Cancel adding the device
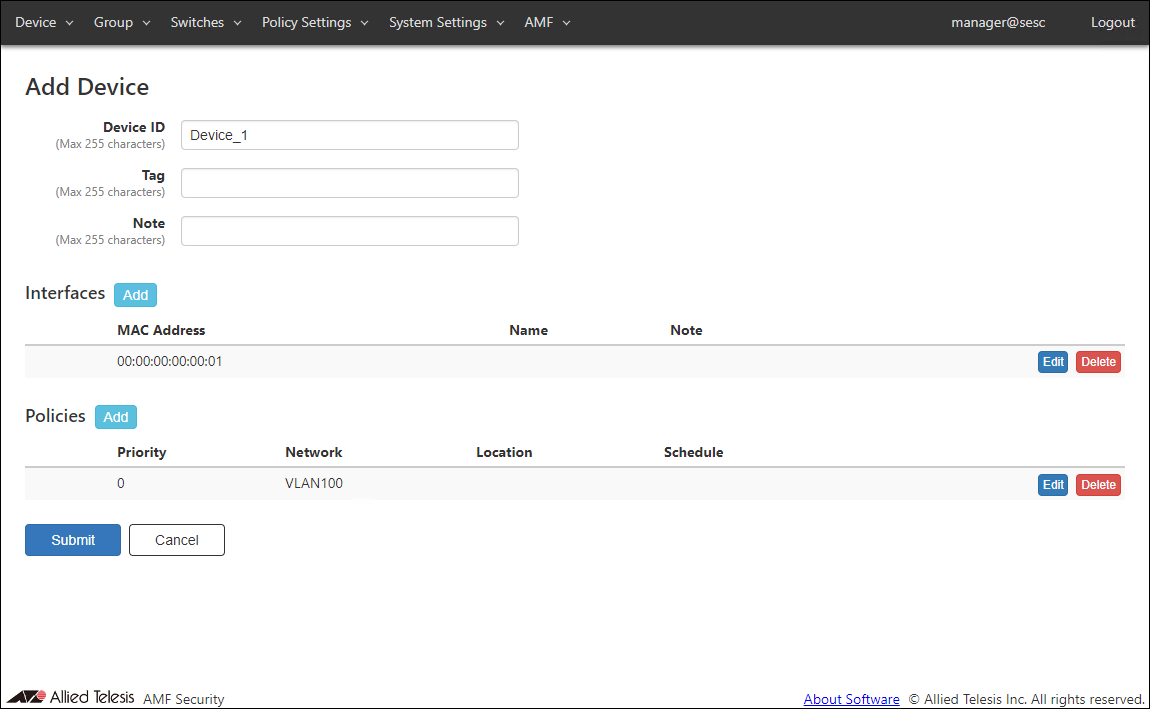Screen dimensions: 1150x709 [177, 540]
